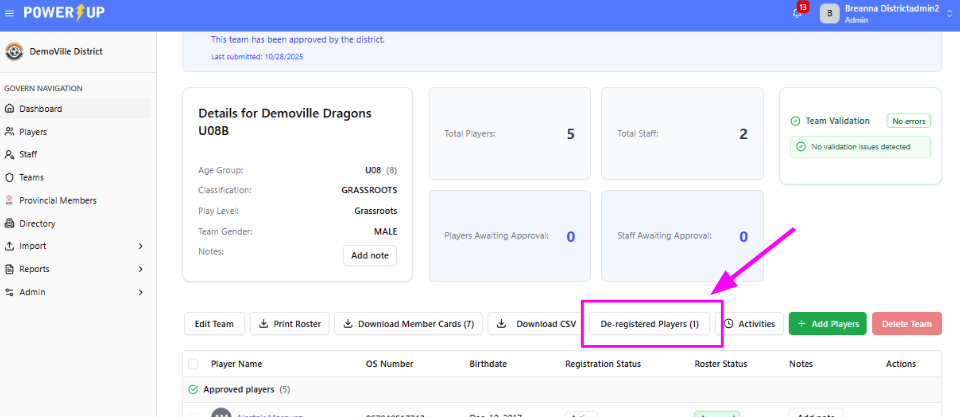
Task: Open the hamburger menu icon
Action: (9, 13)
